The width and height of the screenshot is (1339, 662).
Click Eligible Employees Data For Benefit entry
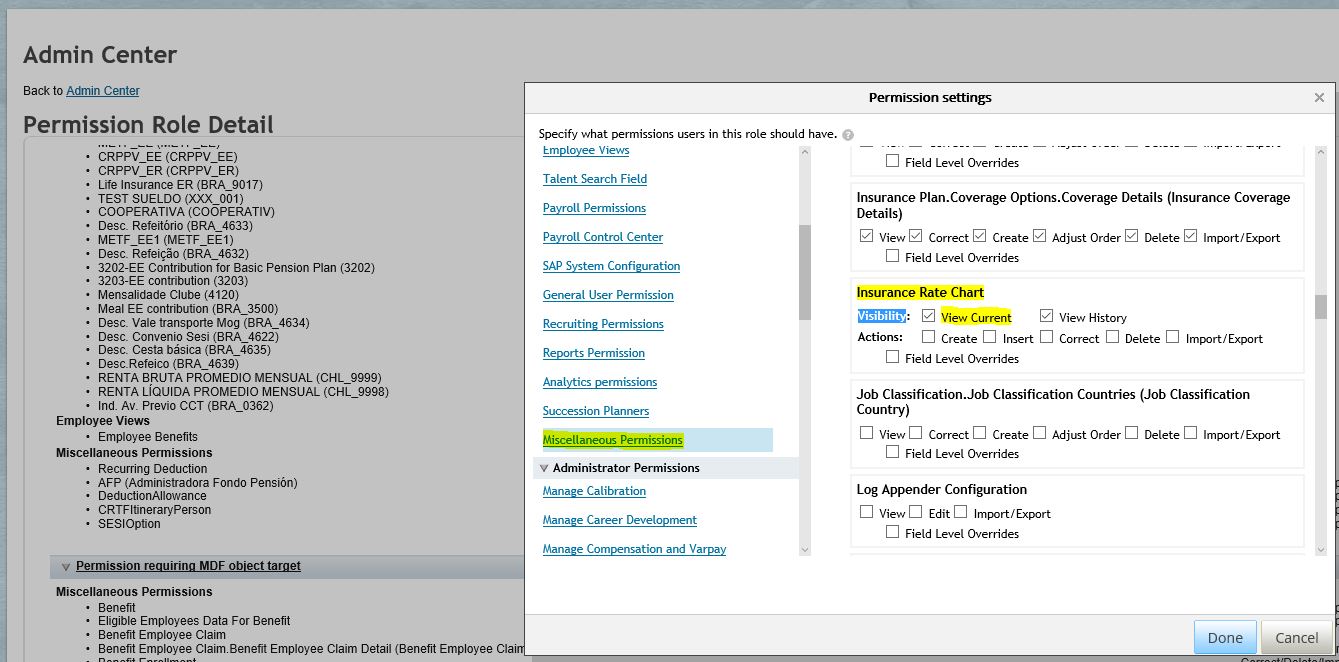point(194,621)
